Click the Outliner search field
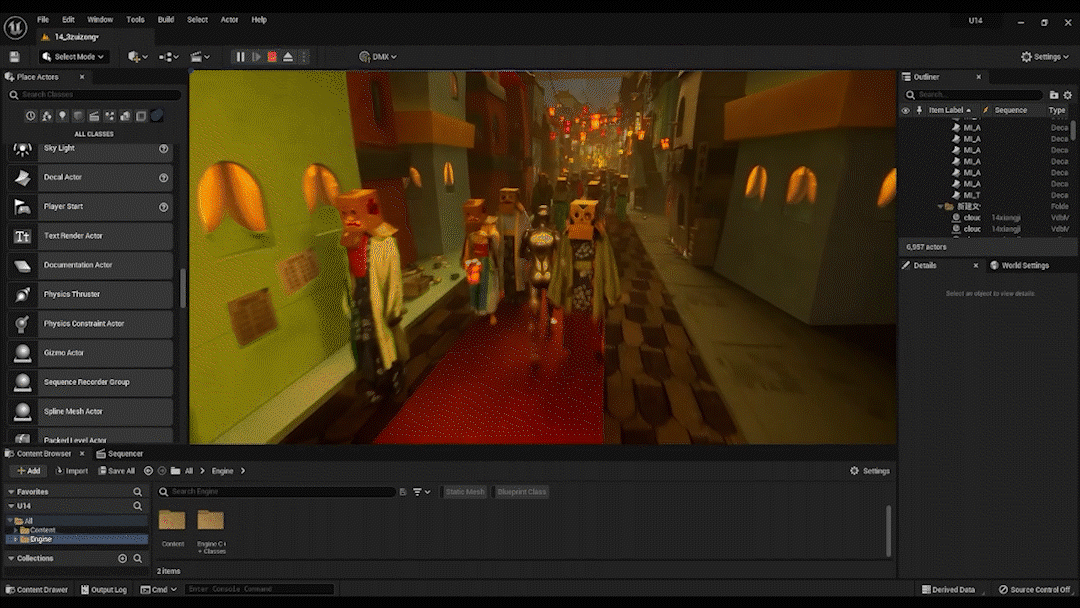The image size is (1080, 608). click(x=974, y=95)
